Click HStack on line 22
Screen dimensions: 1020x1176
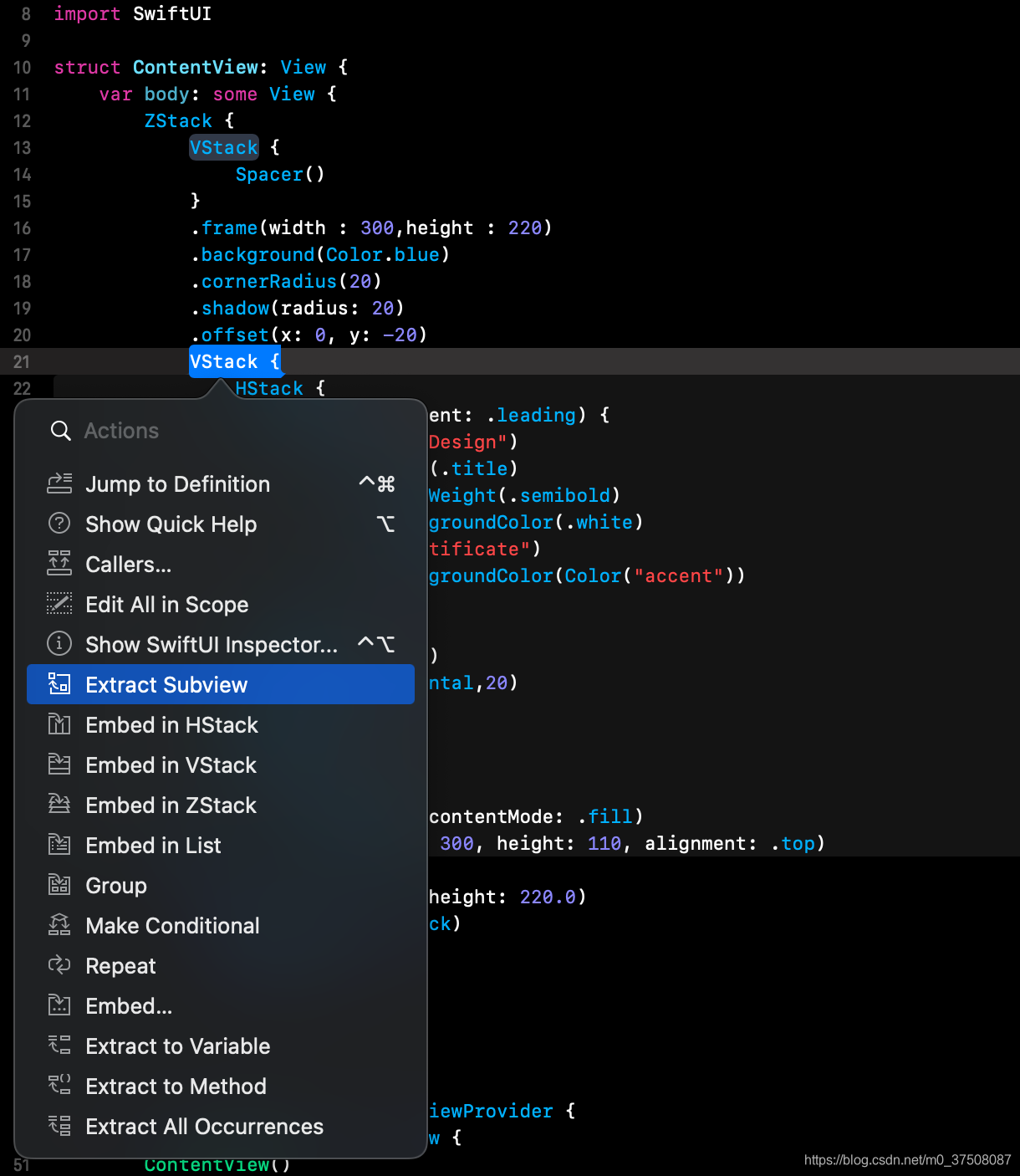click(269, 388)
